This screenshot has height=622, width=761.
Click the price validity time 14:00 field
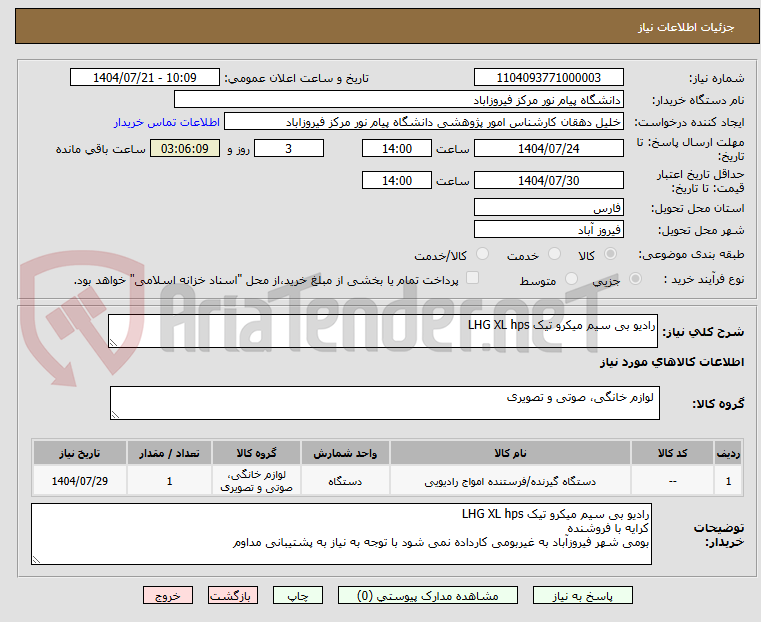[x=397, y=180]
